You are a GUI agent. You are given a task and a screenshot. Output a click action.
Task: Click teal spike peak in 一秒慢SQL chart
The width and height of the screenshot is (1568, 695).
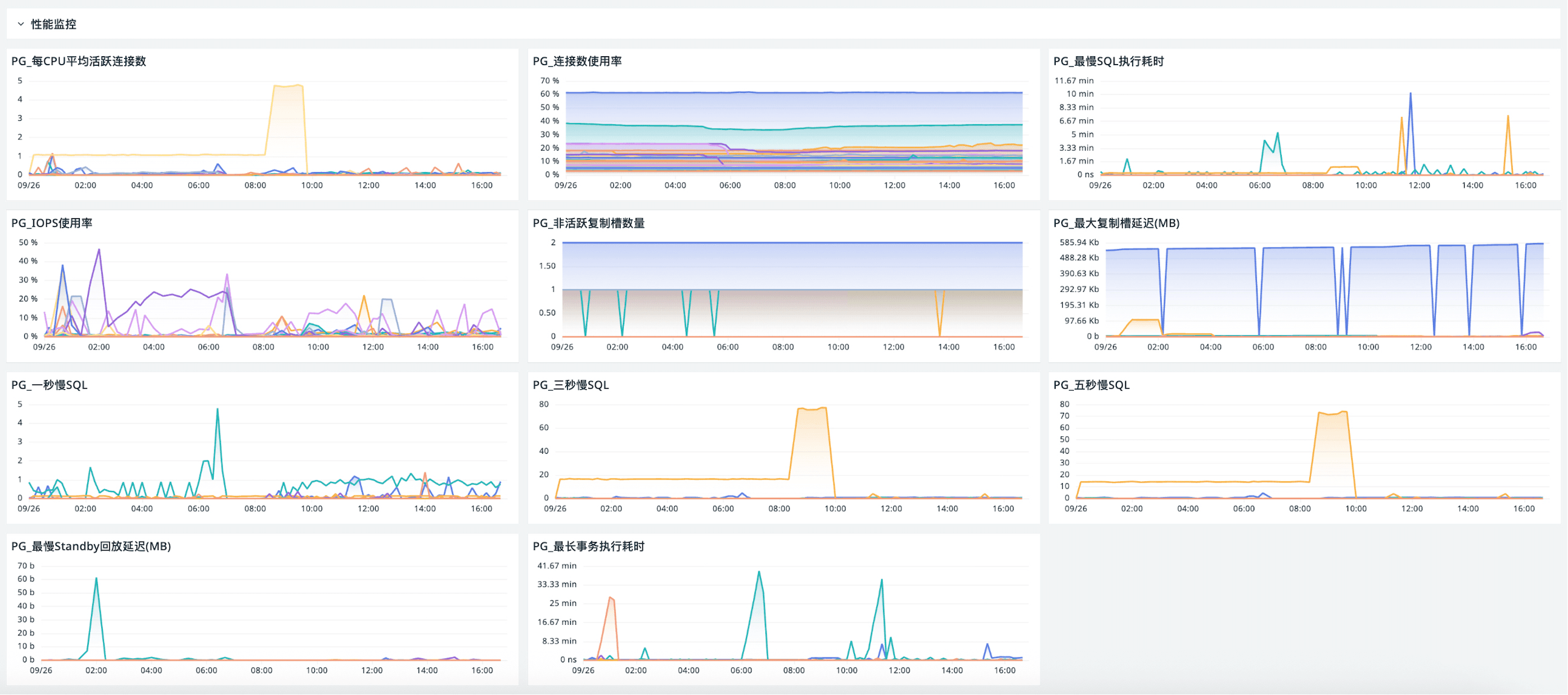pyautogui.click(x=217, y=409)
